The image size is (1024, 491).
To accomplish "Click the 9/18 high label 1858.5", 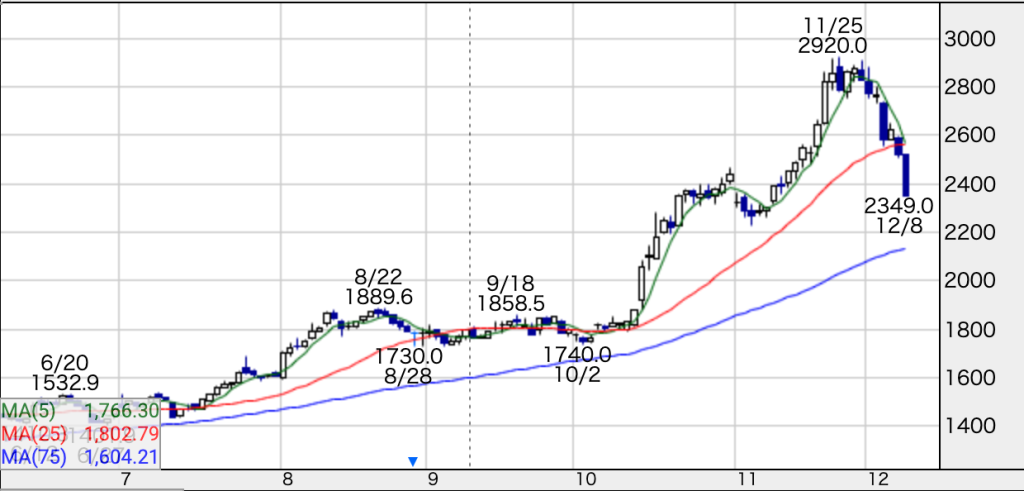I will point(511,303).
